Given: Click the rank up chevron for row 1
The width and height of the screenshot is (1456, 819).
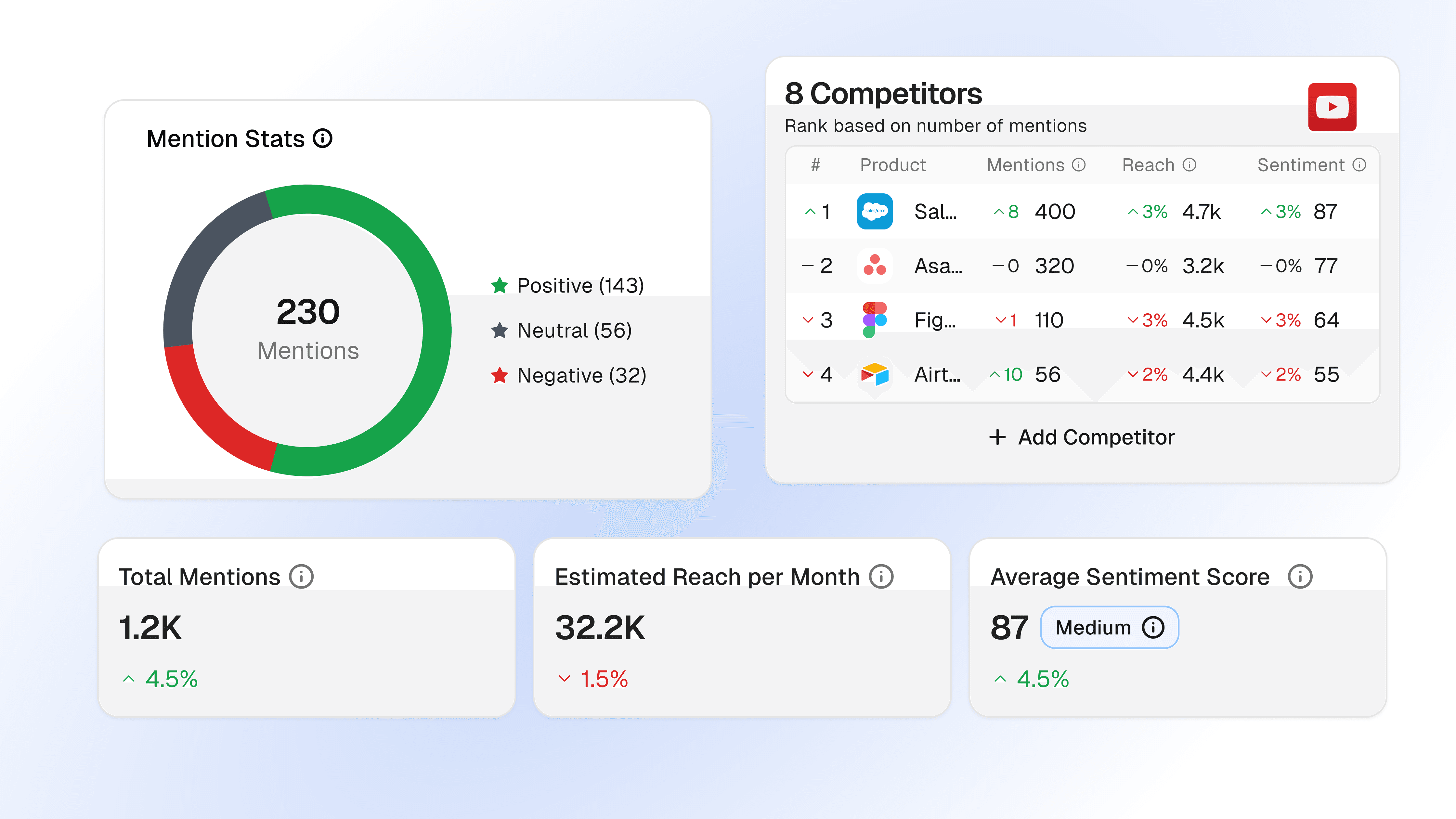Looking at the screenshot, I should [x=810, y=212].
